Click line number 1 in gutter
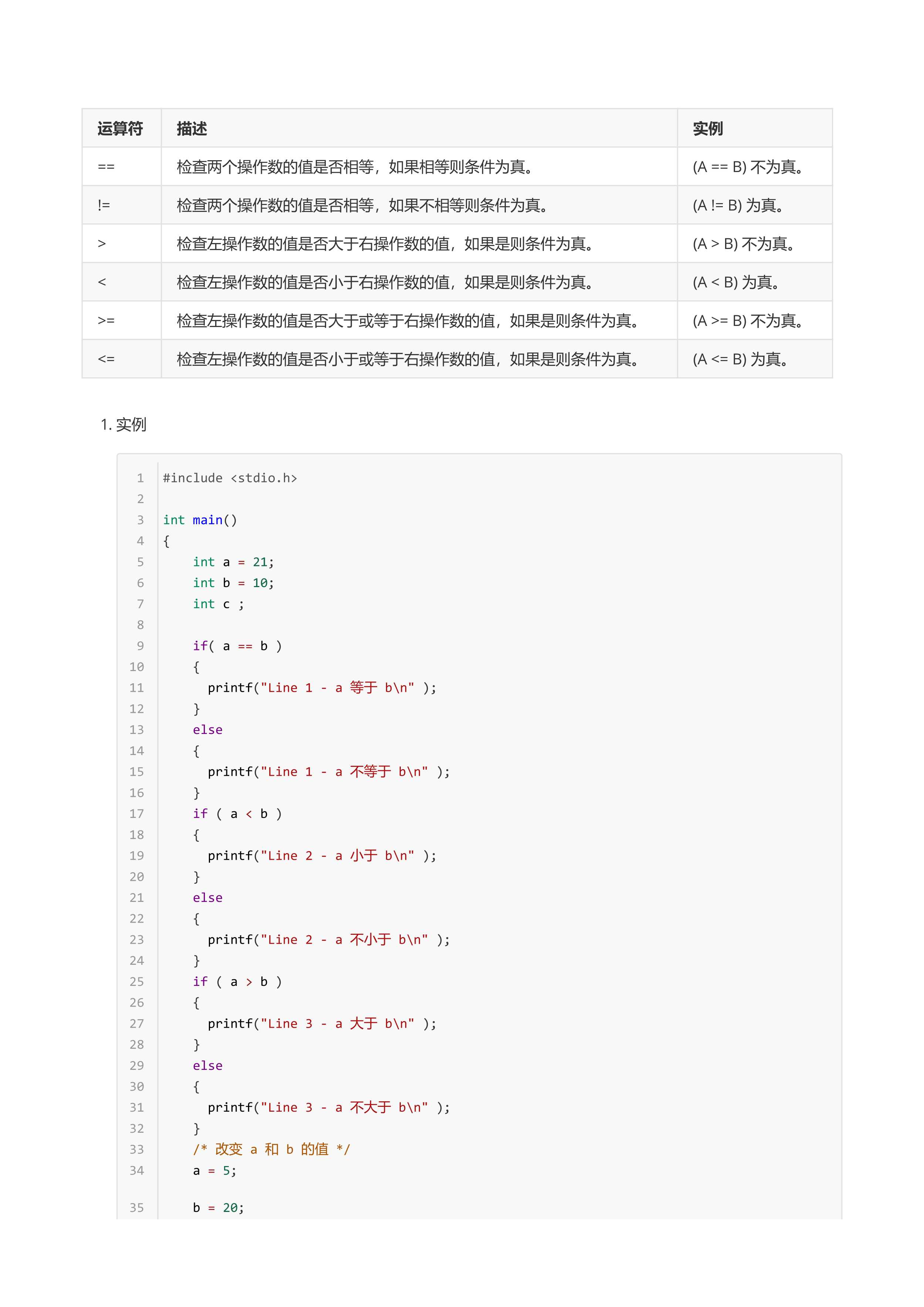The width and height of the screenshot is (924, 1307). pos(141,478)
